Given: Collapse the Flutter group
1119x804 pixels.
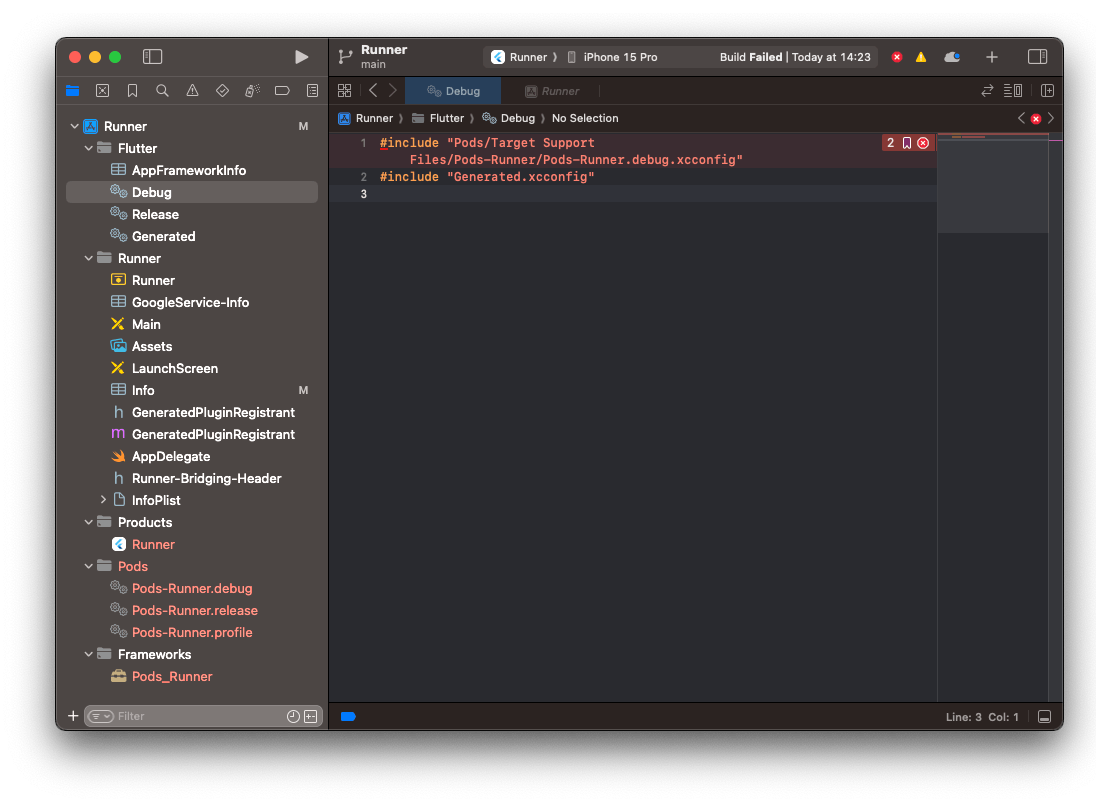Looking at the screenshot, I should tap(88, 148).
